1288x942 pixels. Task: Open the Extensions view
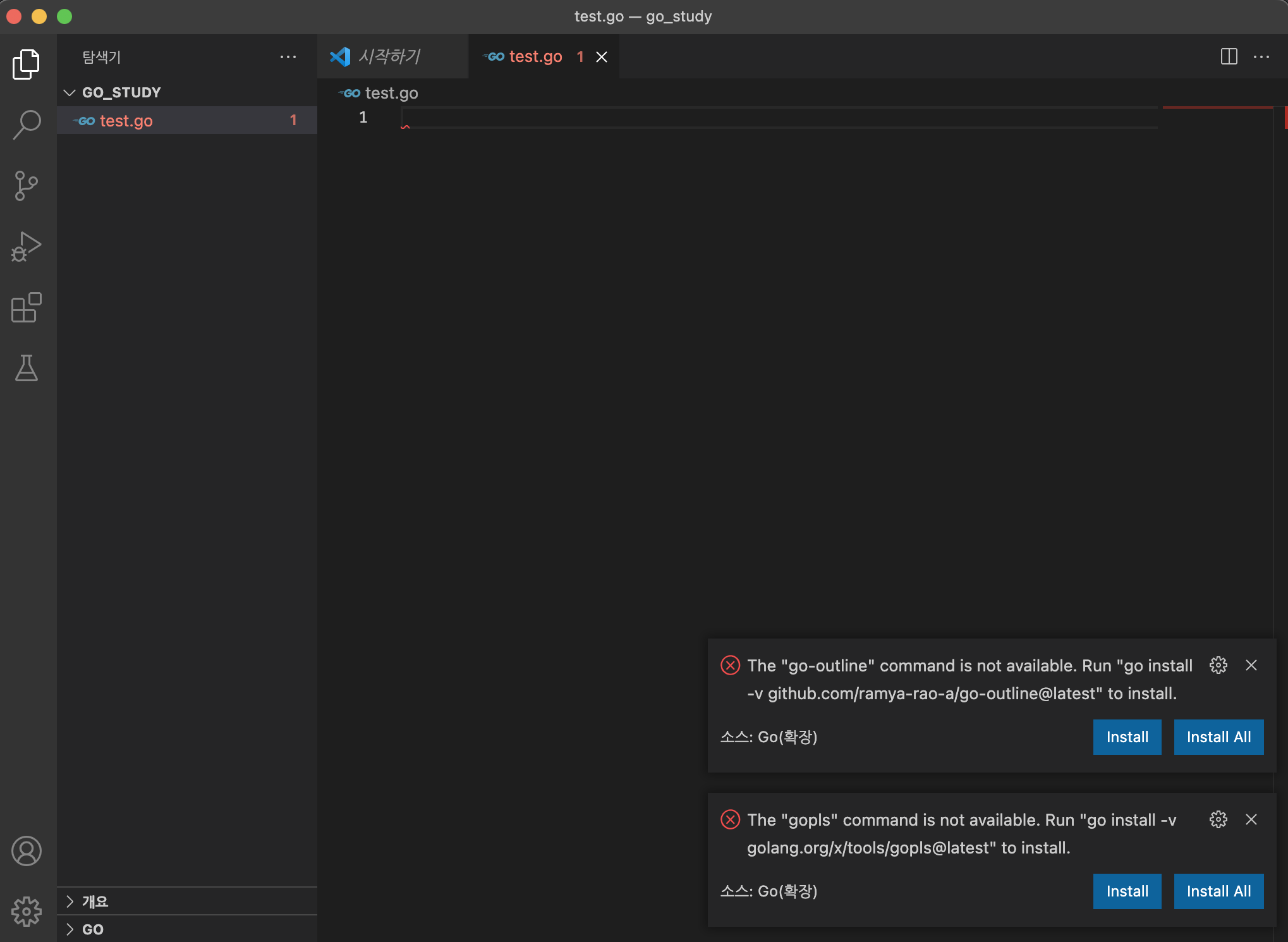(x=26, y=308)
